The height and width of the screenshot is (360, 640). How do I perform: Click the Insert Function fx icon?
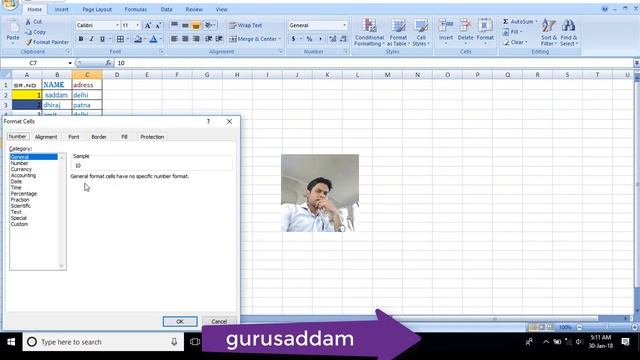tap(108, 63)
